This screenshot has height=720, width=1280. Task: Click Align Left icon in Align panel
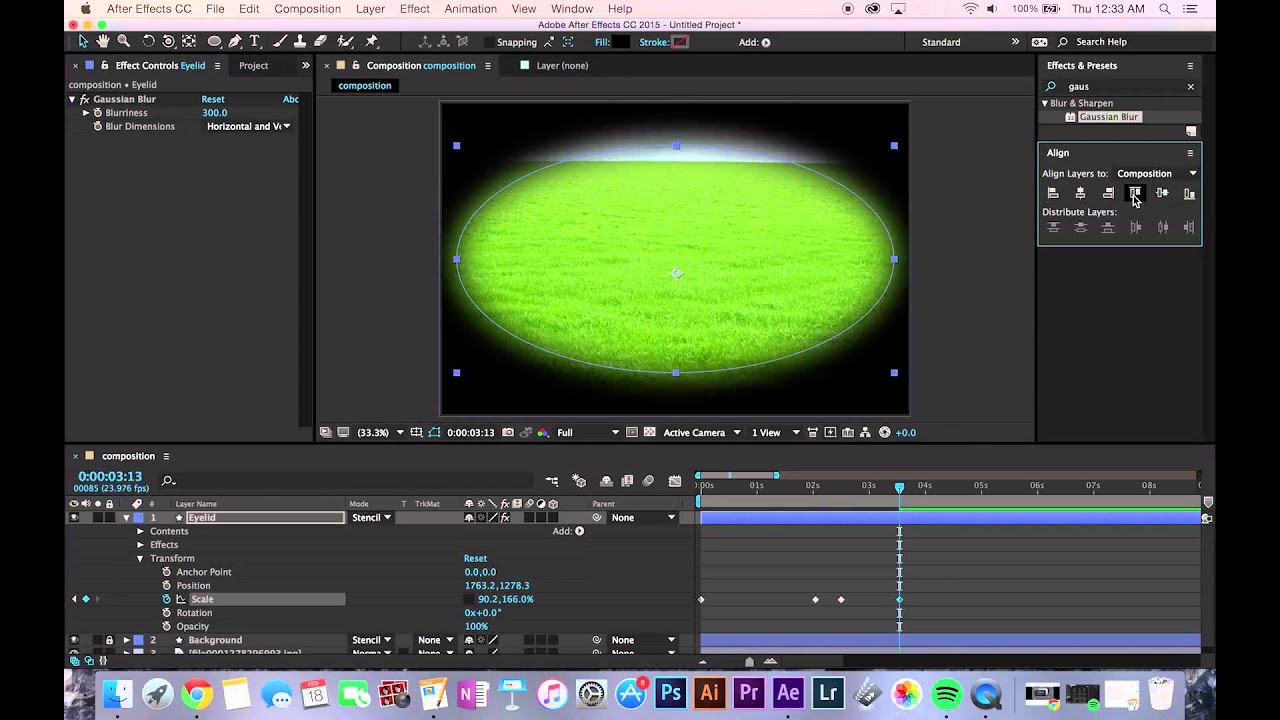coord(1053,193)
